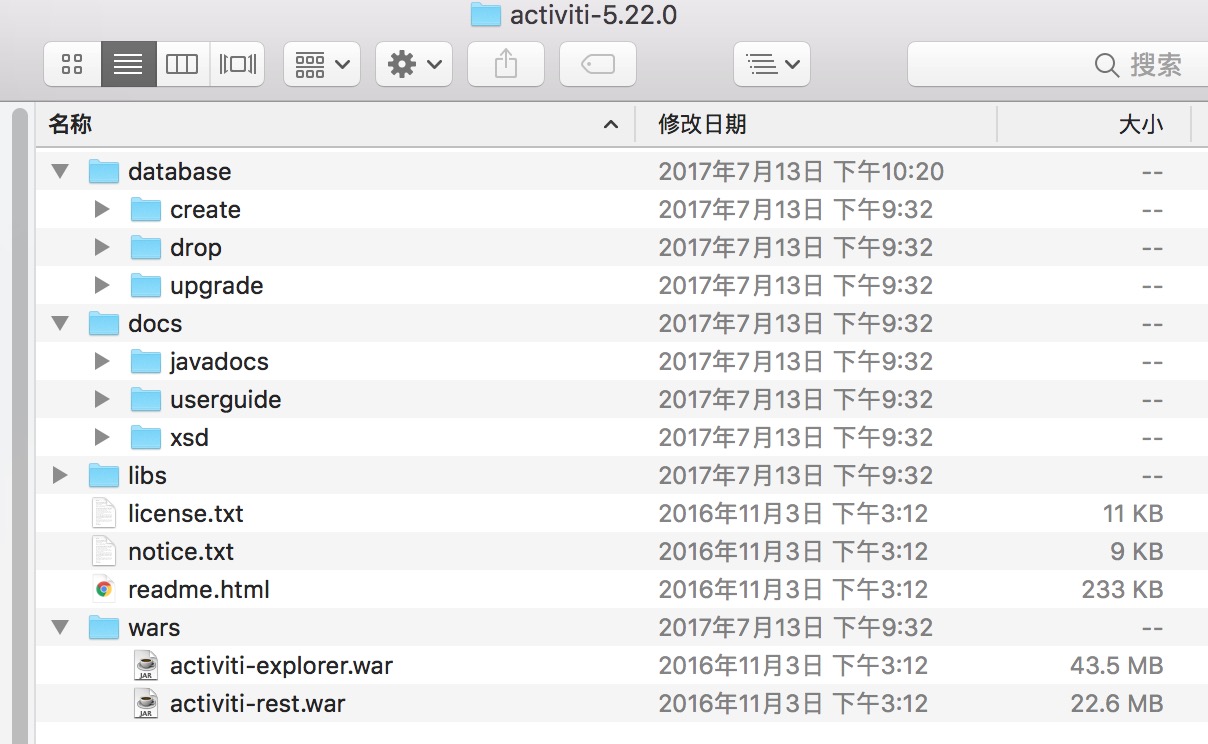Collapse the wars folder

(x=60, y=628)
